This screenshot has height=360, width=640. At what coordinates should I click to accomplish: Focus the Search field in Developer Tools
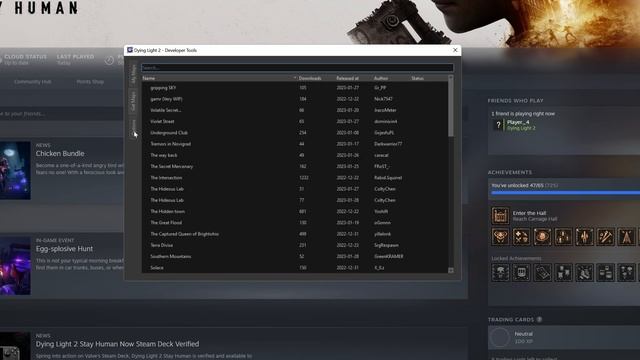pyautogui.click(x=297, y=68)
